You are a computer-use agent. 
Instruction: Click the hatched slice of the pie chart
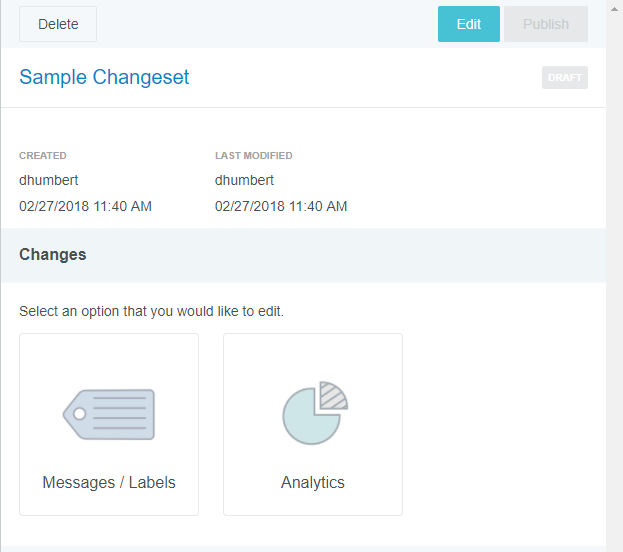coord(332,397)
